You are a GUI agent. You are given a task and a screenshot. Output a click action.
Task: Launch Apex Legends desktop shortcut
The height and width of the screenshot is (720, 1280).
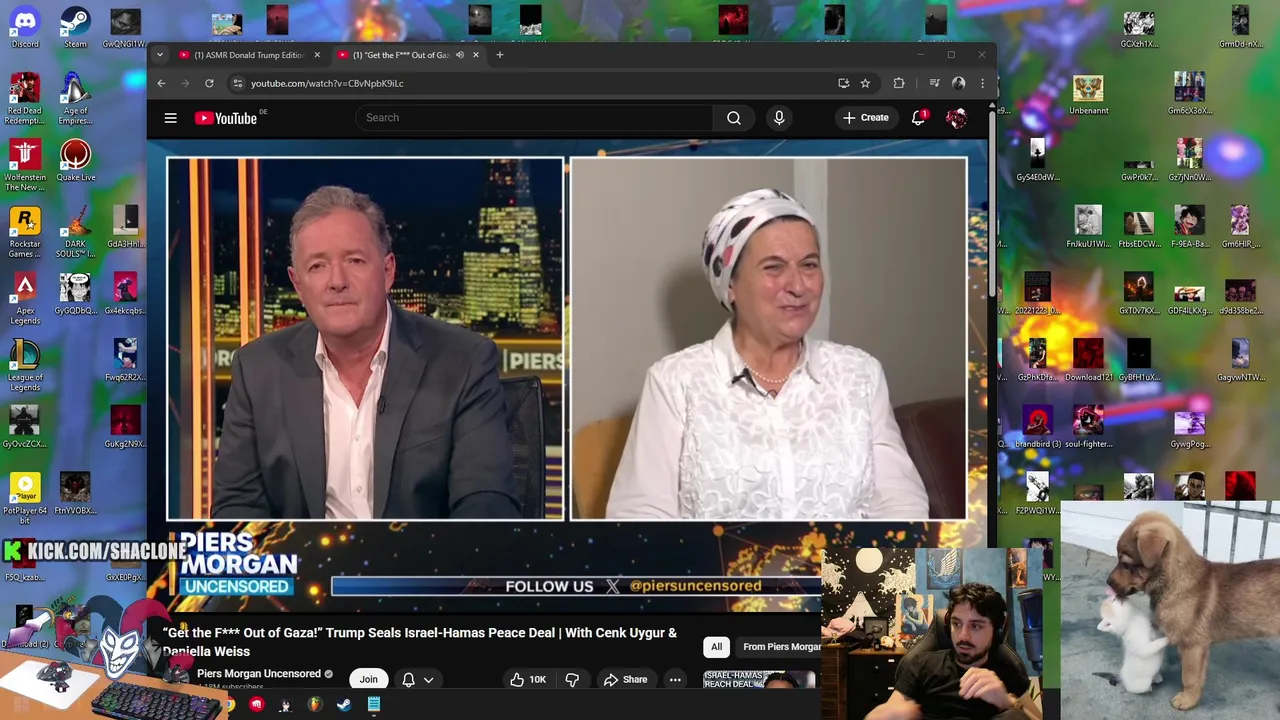coord(25,298)
